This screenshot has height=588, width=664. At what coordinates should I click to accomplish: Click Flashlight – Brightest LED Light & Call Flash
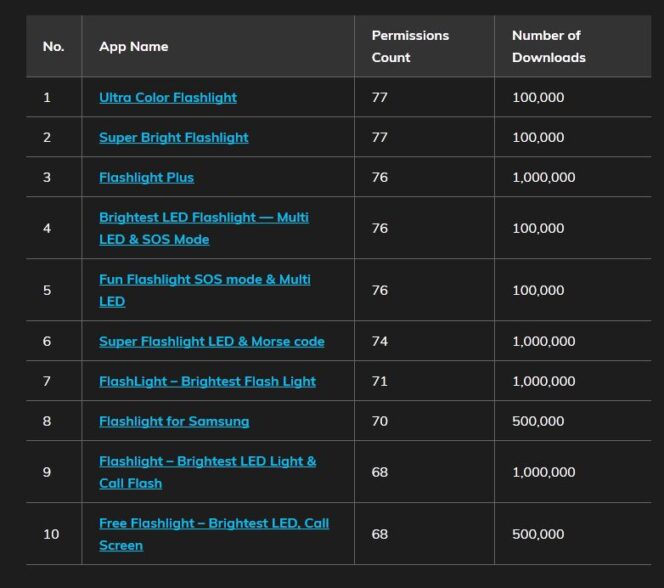coord(207,462)
